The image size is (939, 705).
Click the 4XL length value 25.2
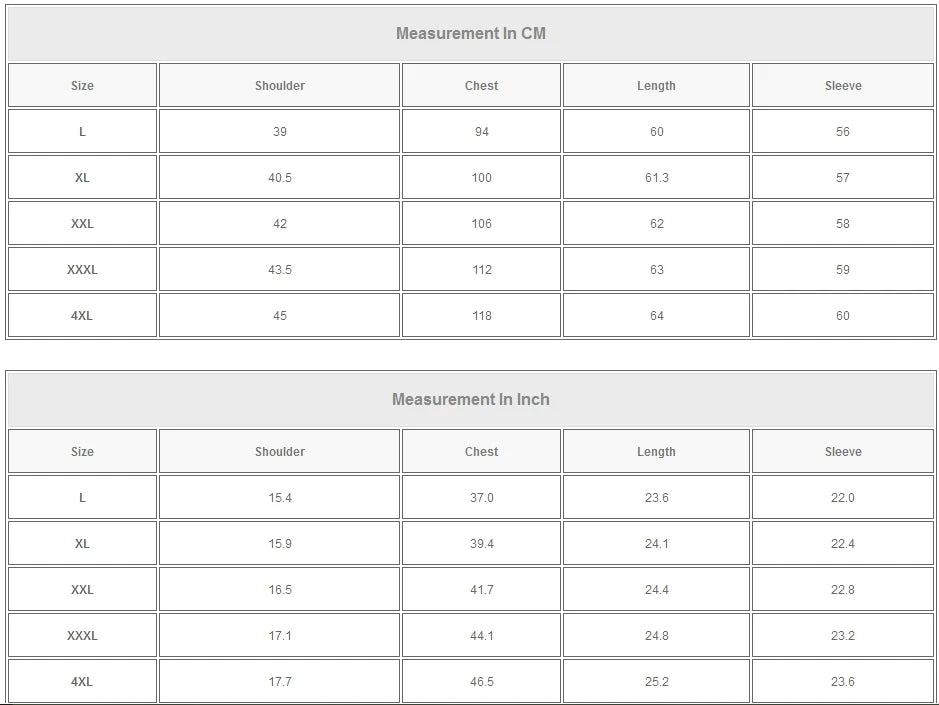(656, 682)
